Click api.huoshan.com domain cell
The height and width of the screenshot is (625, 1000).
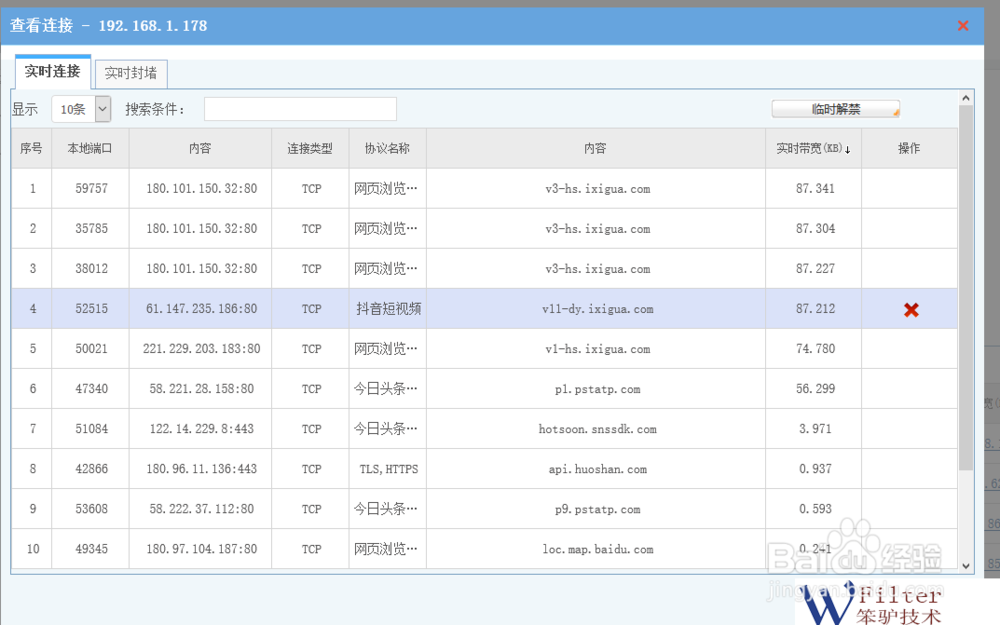(596, 469)
